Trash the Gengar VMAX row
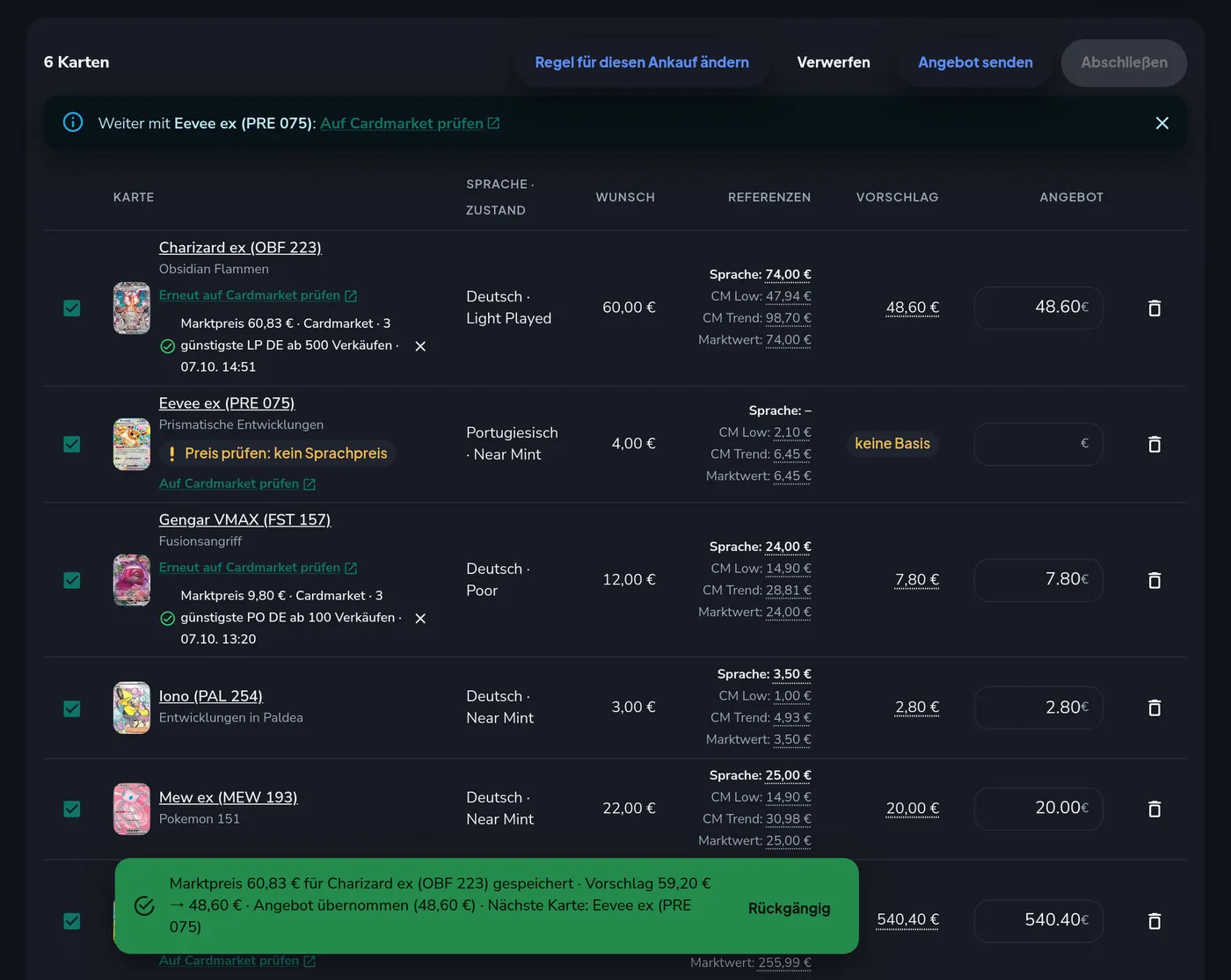This screenshot has height=980, width=1231. coord(1155,580)
